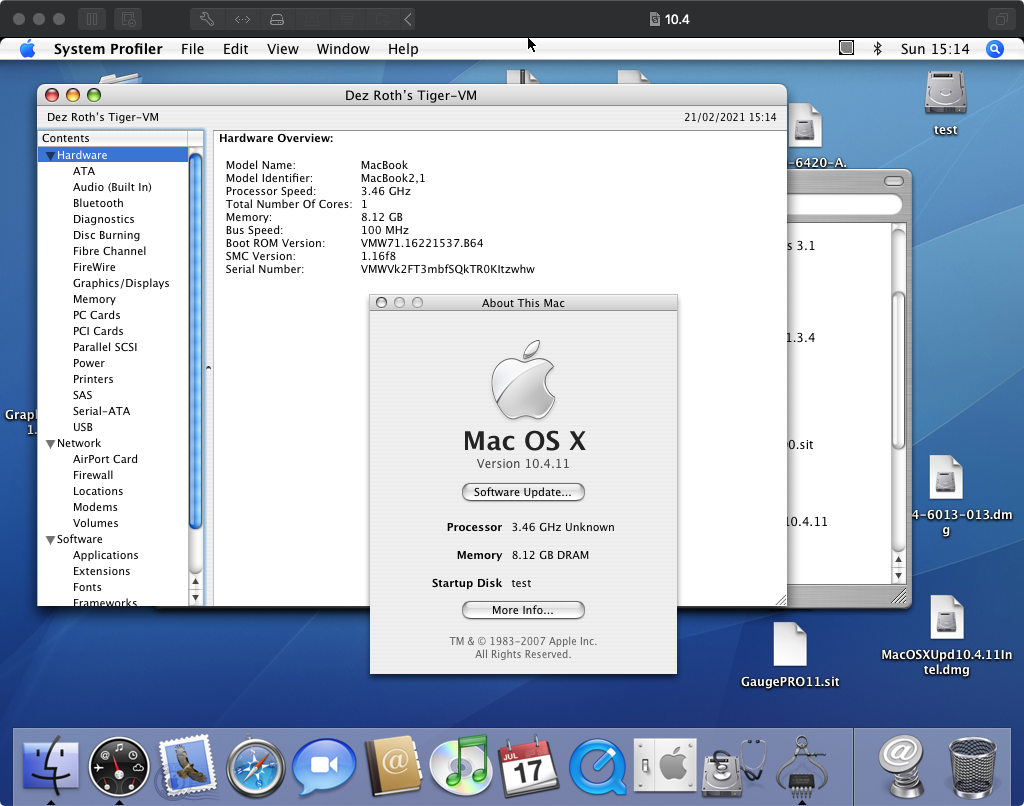
Task: Select Serial-ATA in Contents list
Action: coord(101,411)
